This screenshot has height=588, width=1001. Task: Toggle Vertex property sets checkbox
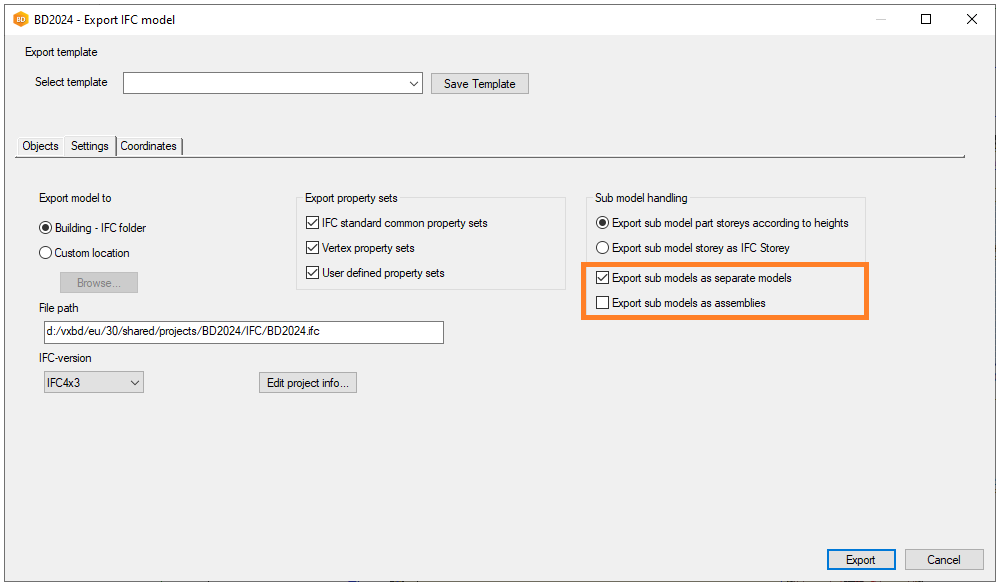(x=313, y=248)
